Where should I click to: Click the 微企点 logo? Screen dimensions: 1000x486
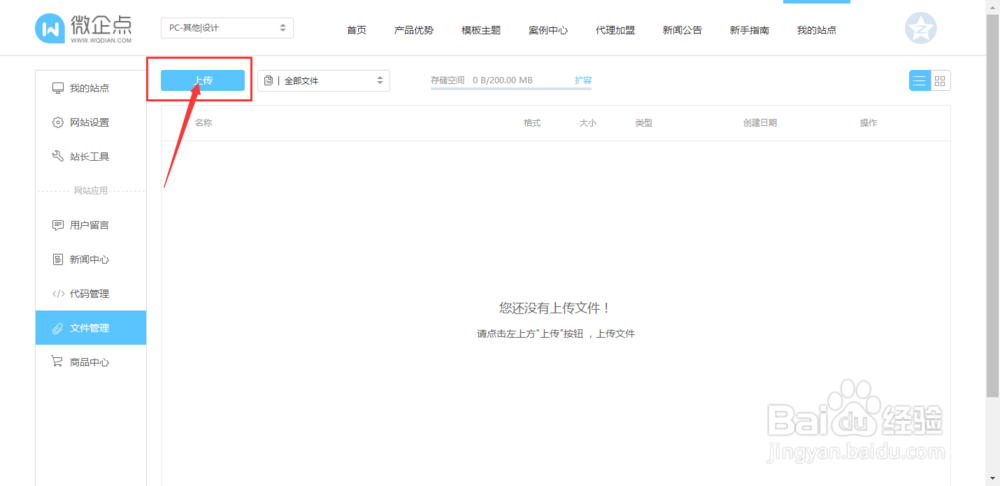click(84, 29)
